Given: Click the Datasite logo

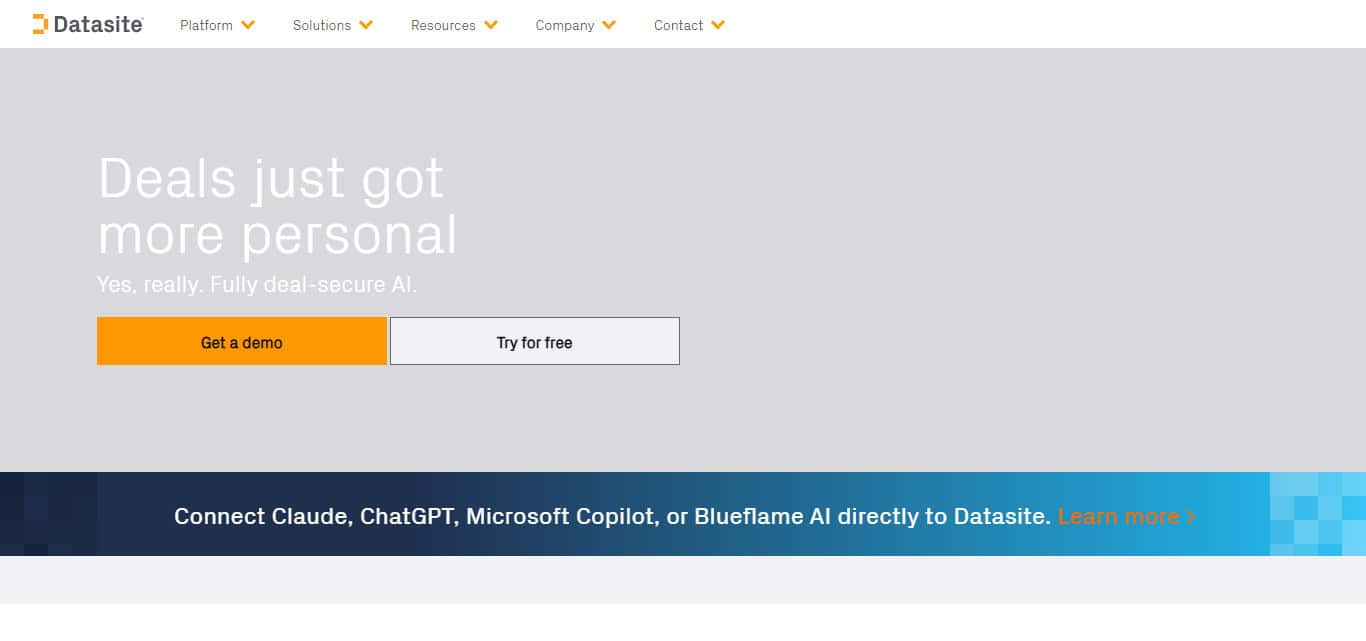Looking at the screenshot, I should tap(88, 25).
